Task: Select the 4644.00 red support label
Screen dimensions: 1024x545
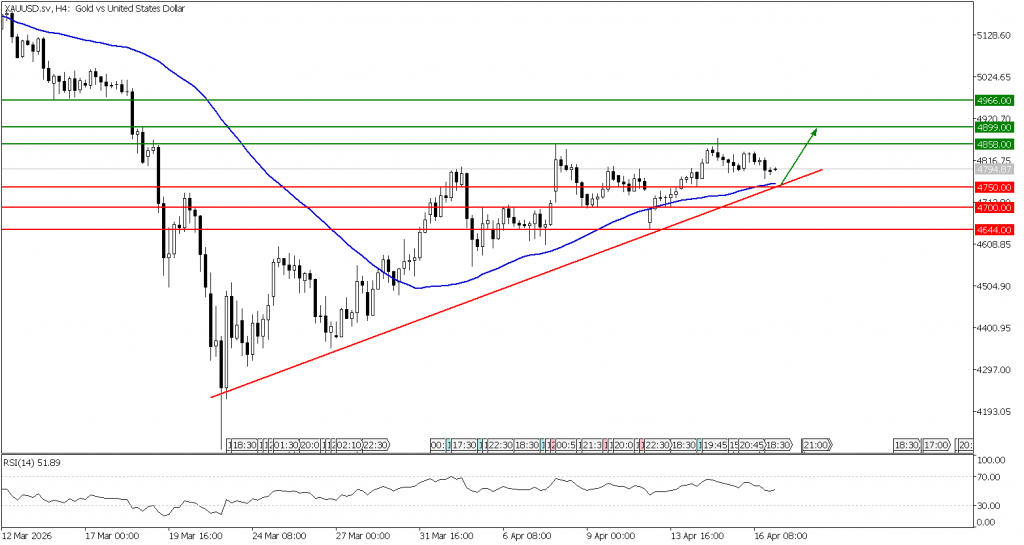Action: tap(995, 230)
